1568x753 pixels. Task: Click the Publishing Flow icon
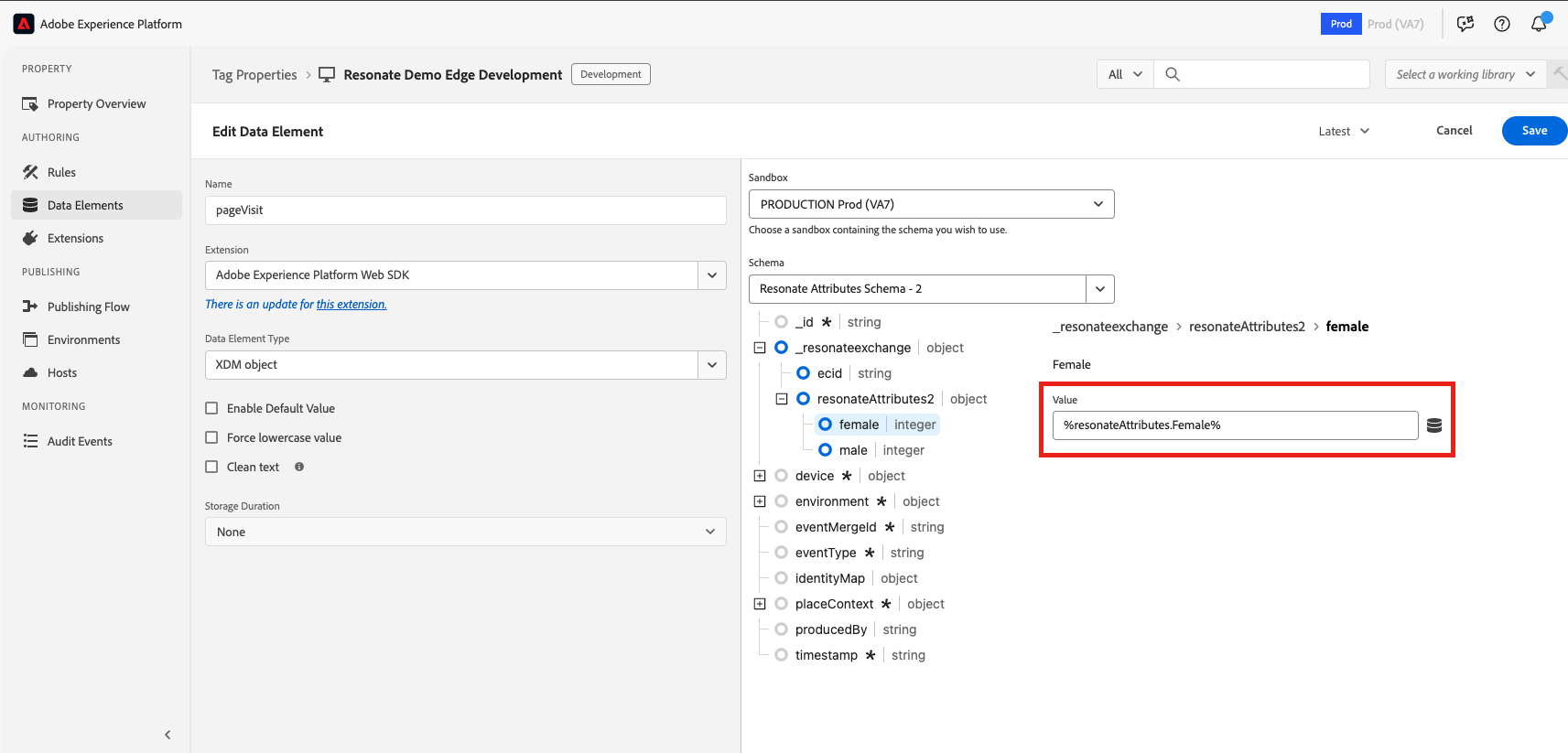[30, 307]
